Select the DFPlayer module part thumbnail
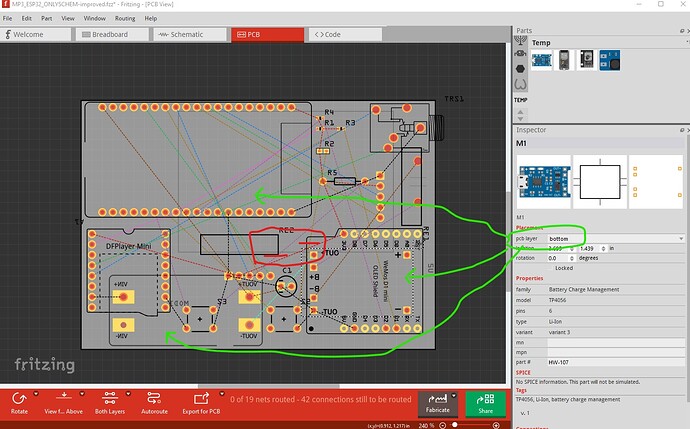Viewport: 690px width, 429px height. pyautogui.click(x=587, y=60)
